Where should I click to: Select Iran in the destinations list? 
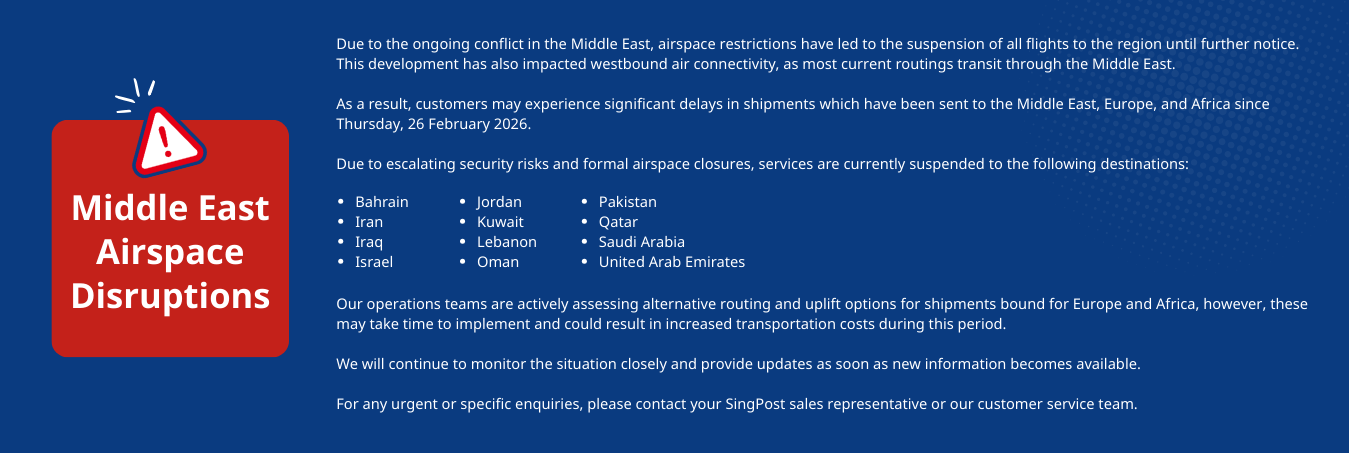(368, 222)
